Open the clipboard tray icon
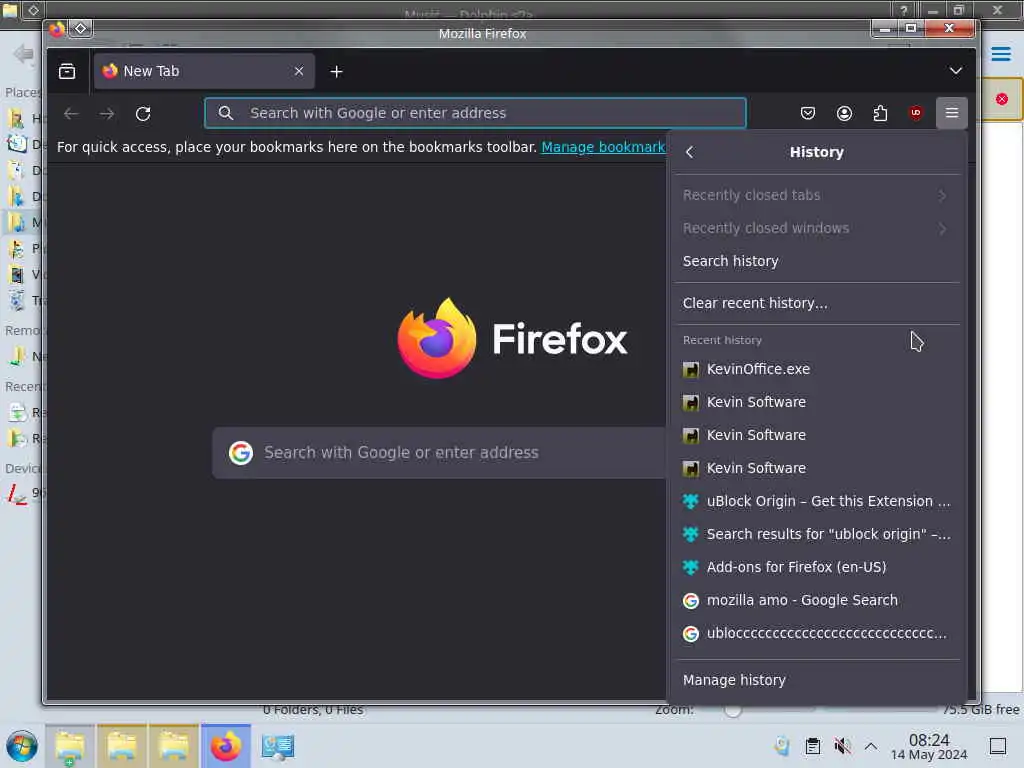This screenshot has width=1024, height=768. (812, 746)
